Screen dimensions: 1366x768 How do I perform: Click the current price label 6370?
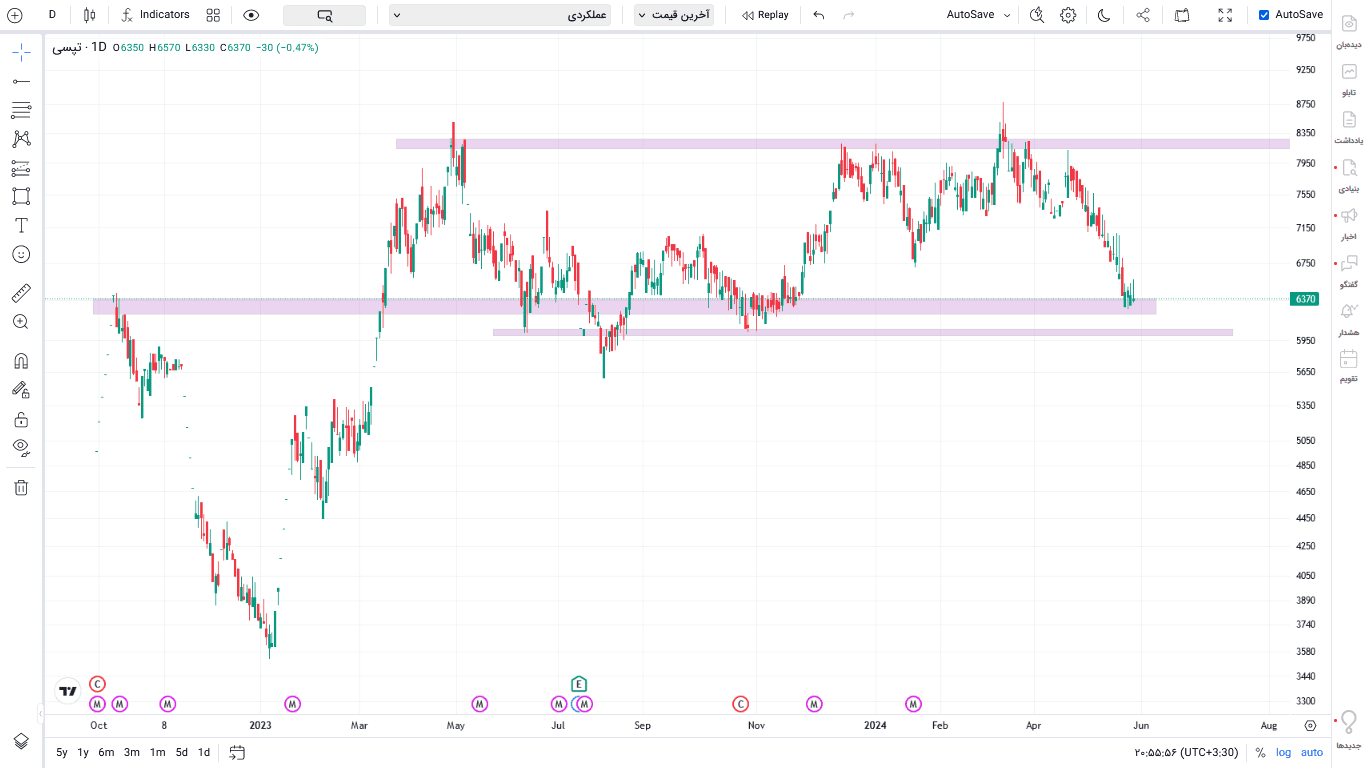[1305, 299]
